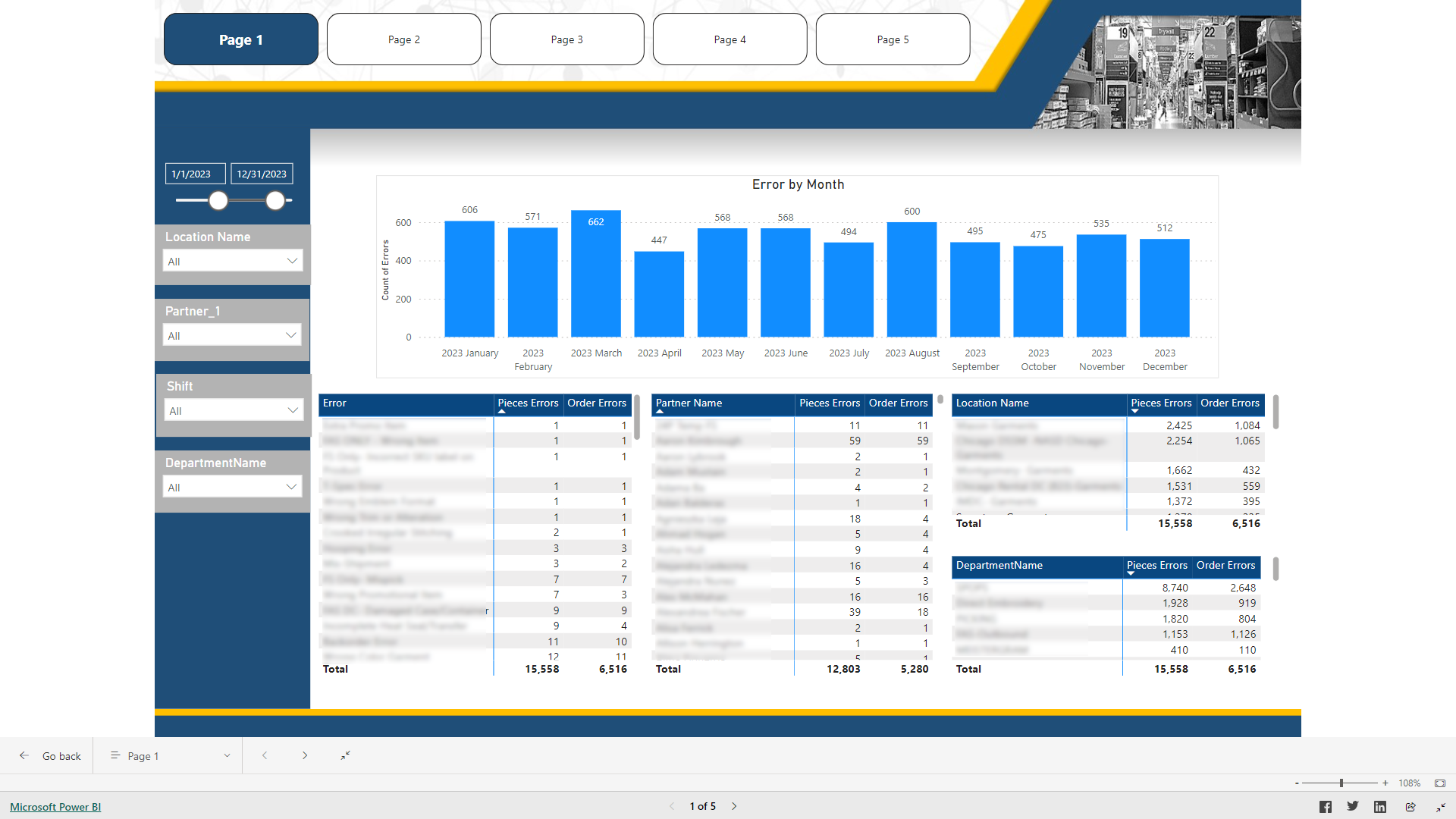This screenshot has height=819, width=1456.
Task: Click the fit-to-screen icon beside the zoom percentage
Action: (x=1439, y=783)
